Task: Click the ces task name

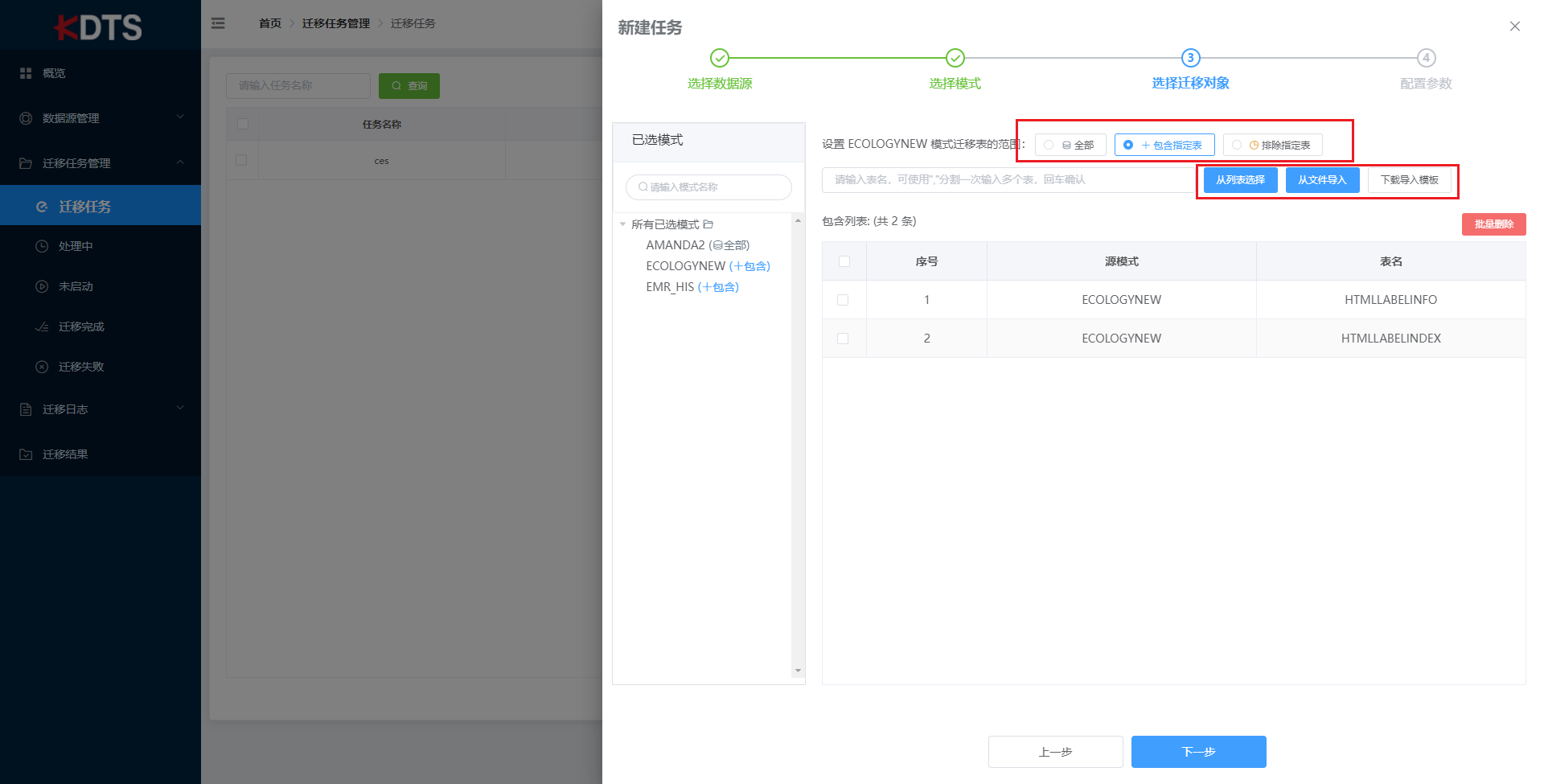Action: tap(381, 161)
